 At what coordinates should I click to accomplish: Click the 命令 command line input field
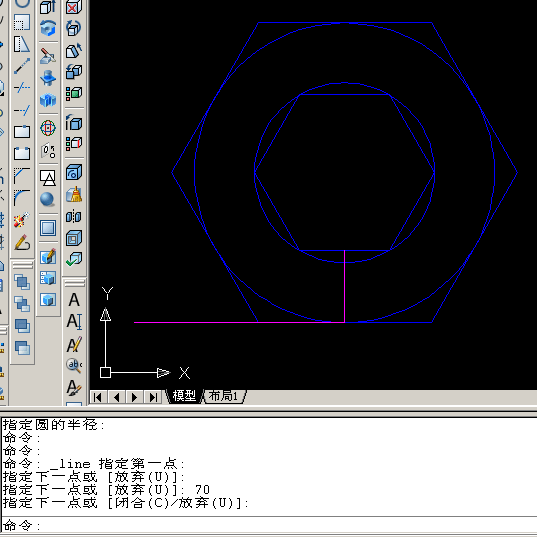coord(269,525)
